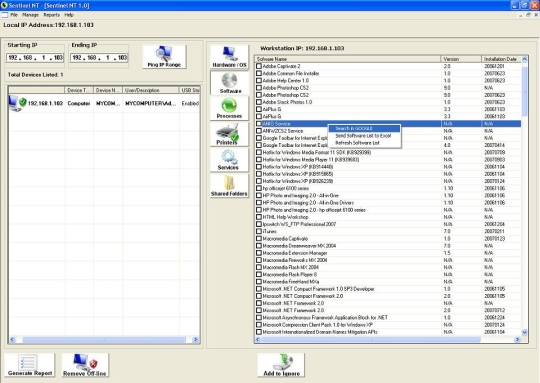
Task: Click the Enabled USB status cell
Action: click(190, 103)
